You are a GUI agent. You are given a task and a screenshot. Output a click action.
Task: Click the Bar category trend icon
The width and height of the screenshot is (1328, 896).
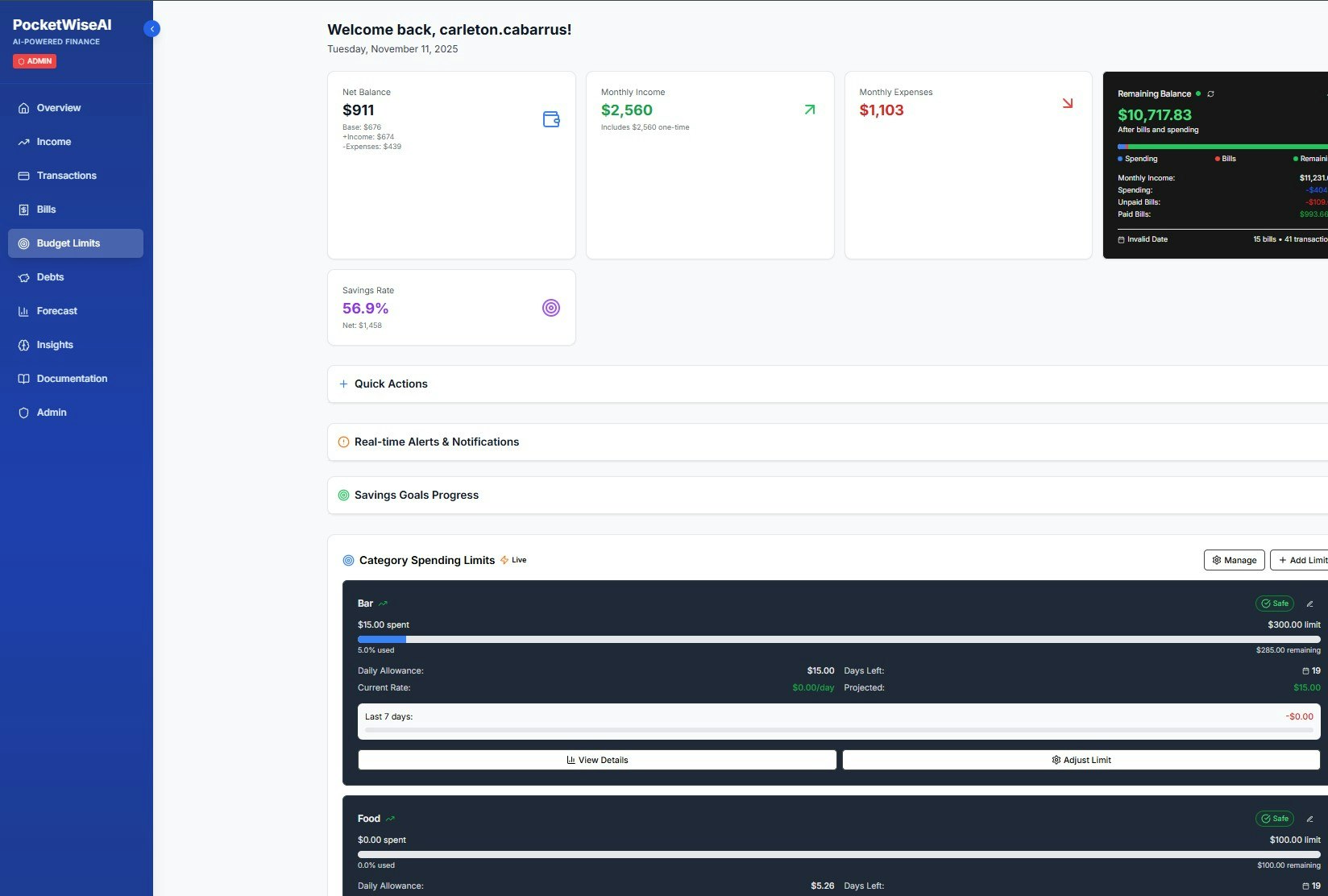[383, 604]
